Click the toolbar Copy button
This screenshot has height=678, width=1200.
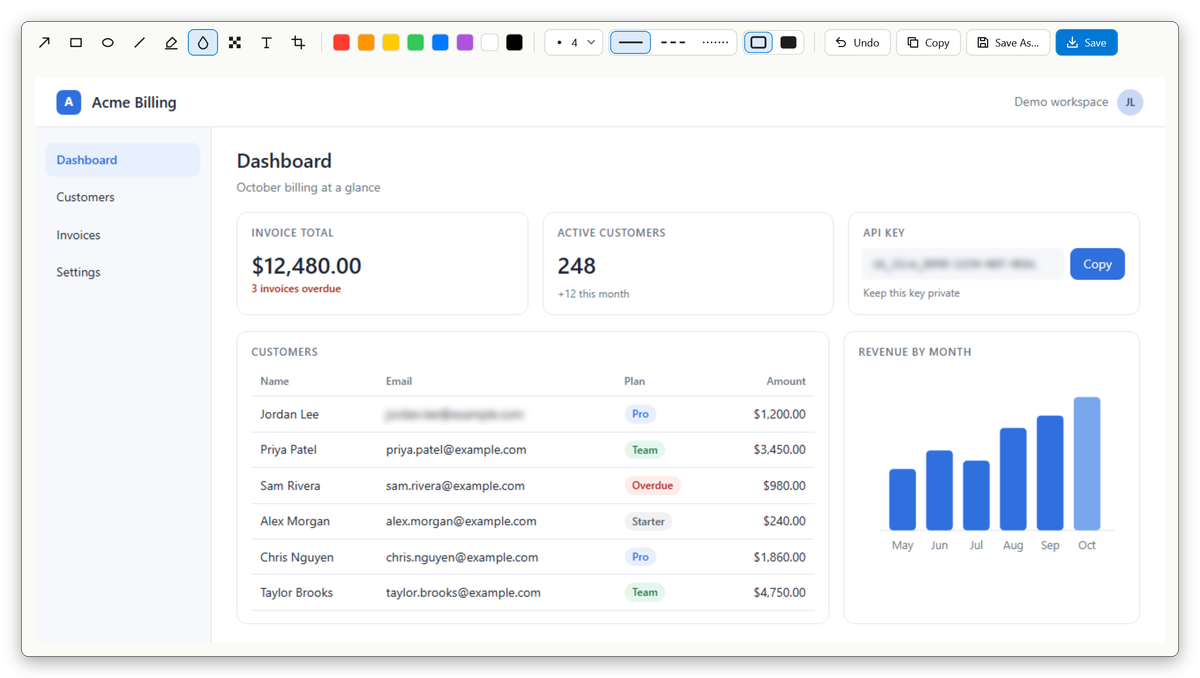coord(928,43)
